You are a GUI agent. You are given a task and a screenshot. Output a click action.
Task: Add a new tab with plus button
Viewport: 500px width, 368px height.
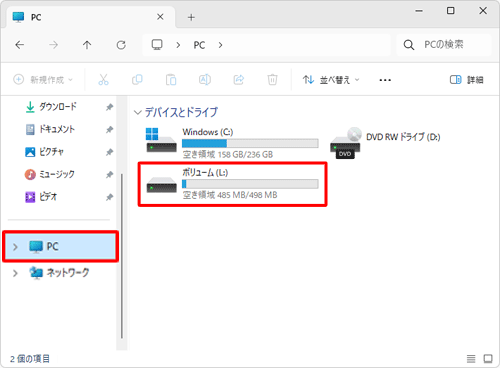pos(191,17)
